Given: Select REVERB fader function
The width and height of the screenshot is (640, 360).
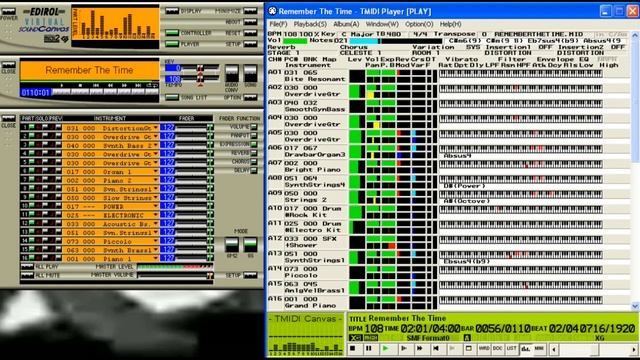Looking at the screenshot, I should (x=254, y=153).
